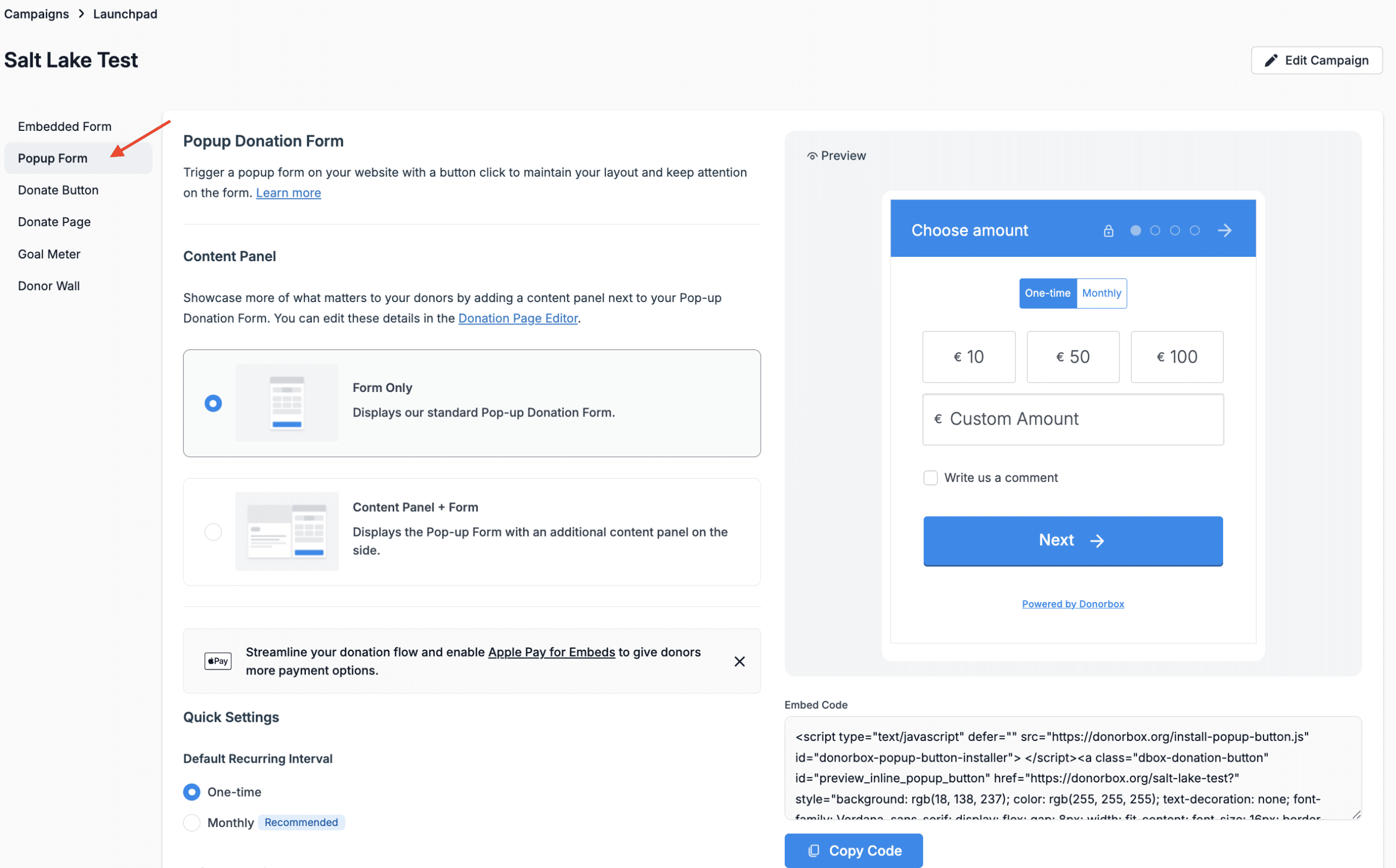Click the Content Panel + Form thumbnail

pos(286,532)
